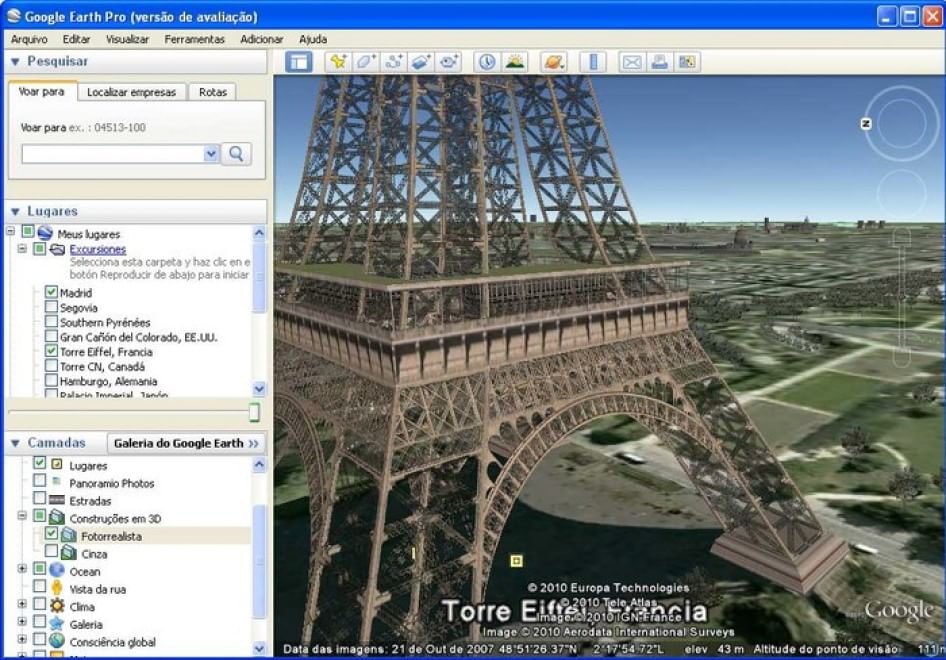Check Gran Cañón del Colorado checkbox

coord(51,336)
